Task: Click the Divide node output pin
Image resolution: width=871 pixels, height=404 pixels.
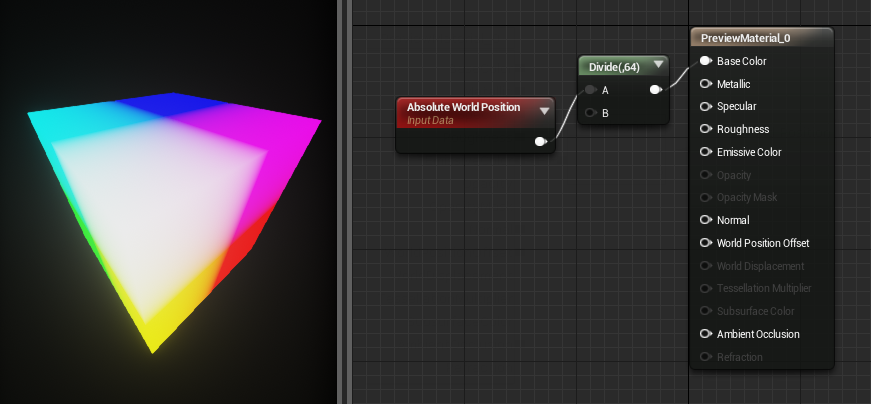Action: 655,89
